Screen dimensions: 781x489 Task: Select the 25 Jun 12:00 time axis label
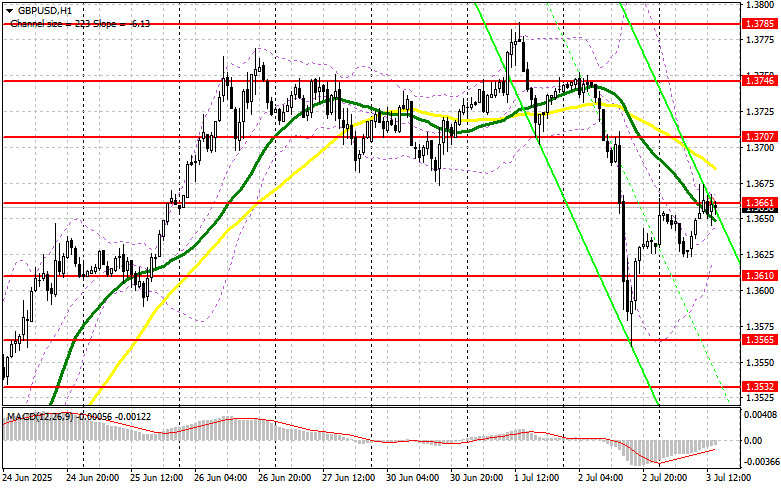pos(157,478)
